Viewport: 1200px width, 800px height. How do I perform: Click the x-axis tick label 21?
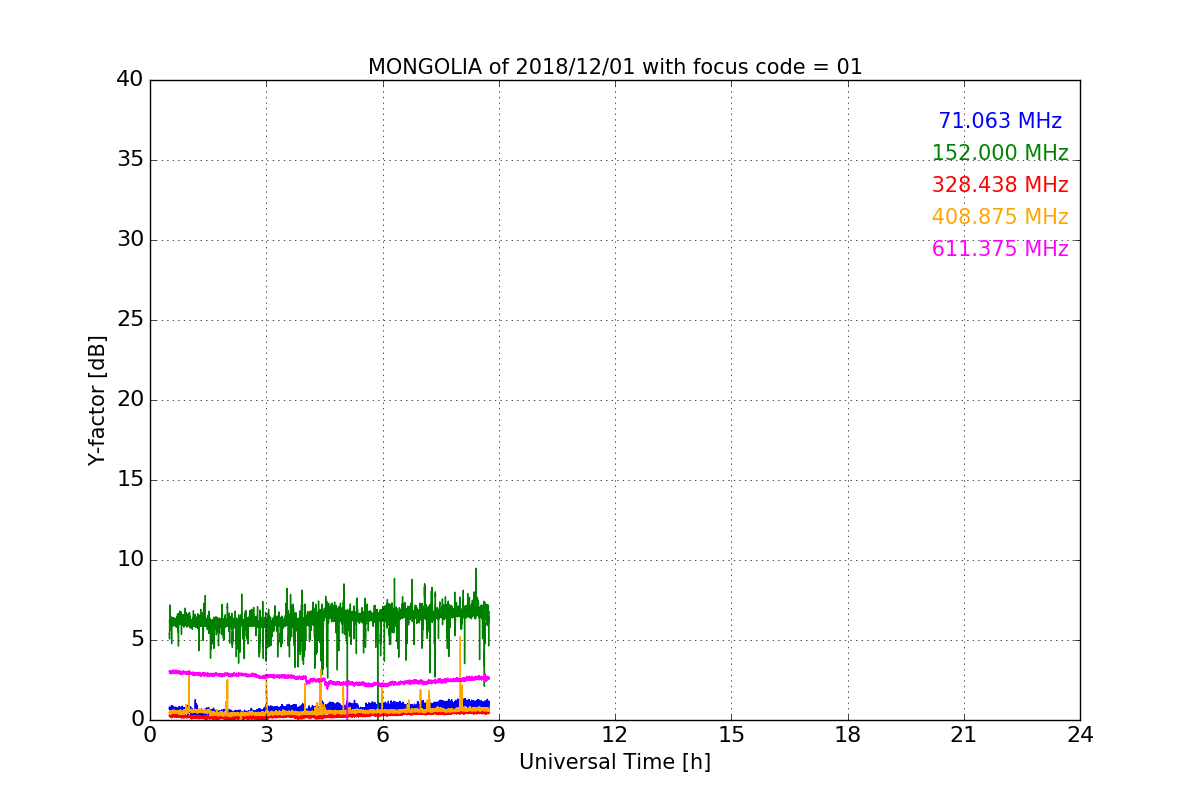[964, 735]
